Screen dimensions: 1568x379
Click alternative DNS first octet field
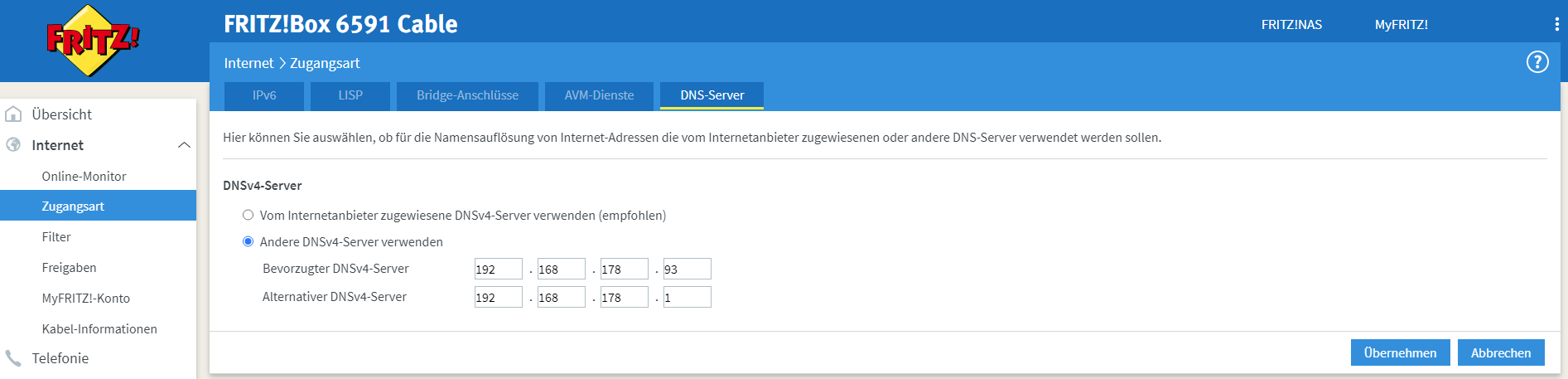[x=499, y=297]
